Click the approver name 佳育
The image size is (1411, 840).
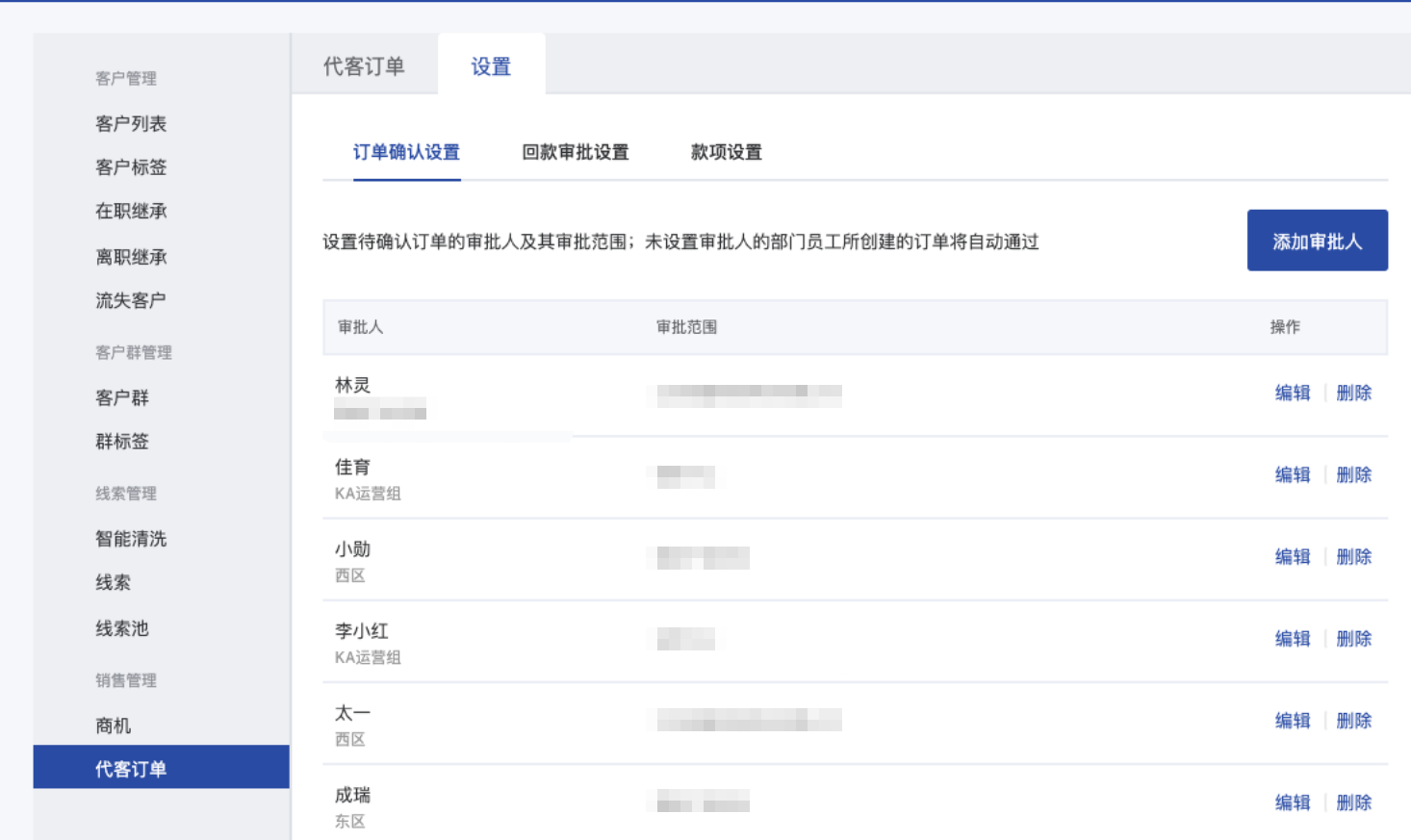[352, 467]
